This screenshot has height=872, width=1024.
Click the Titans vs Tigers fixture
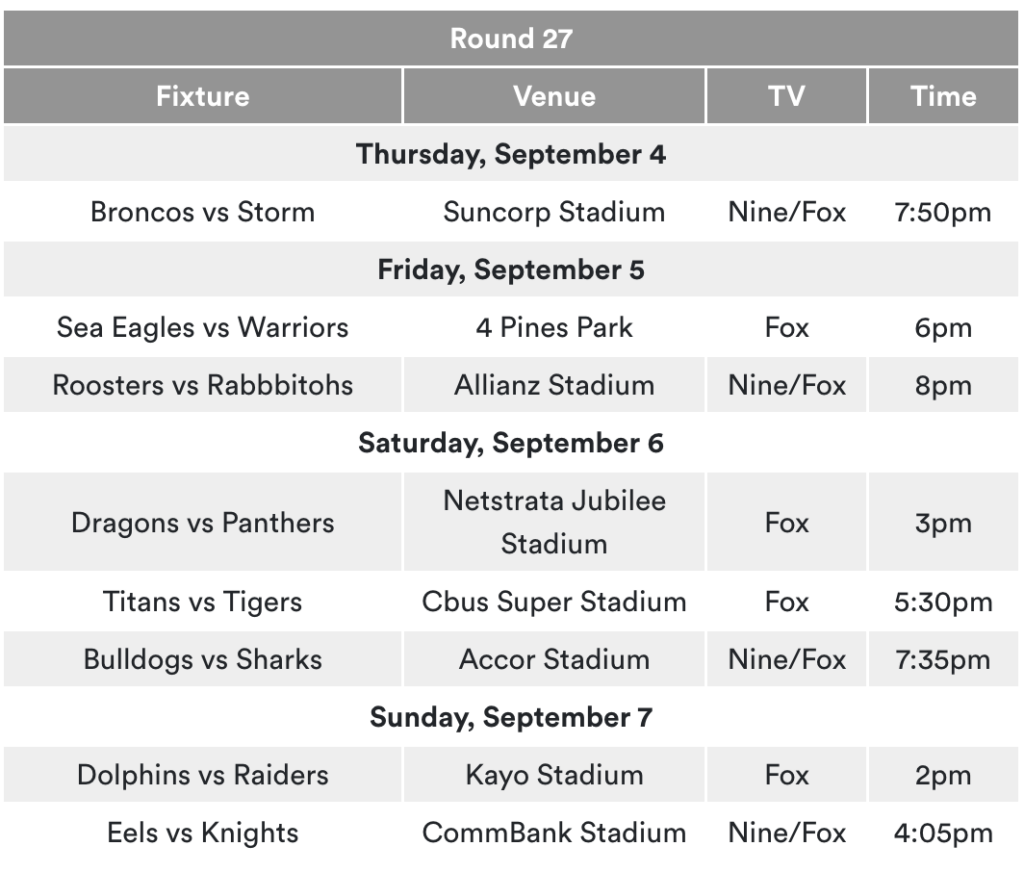[202, 602]
